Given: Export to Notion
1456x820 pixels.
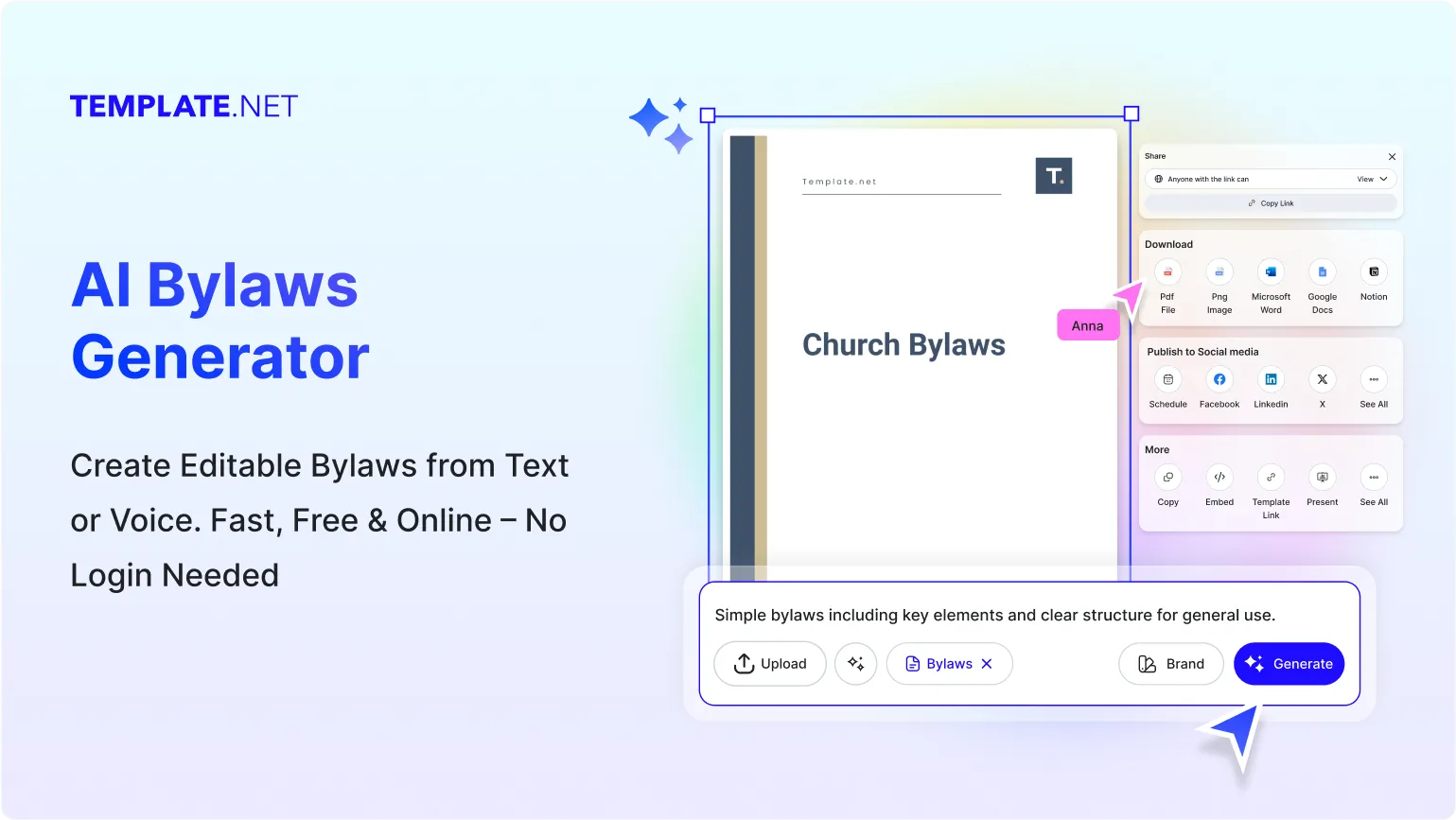Looking at the screenshot, I should tap(1374, 272).
